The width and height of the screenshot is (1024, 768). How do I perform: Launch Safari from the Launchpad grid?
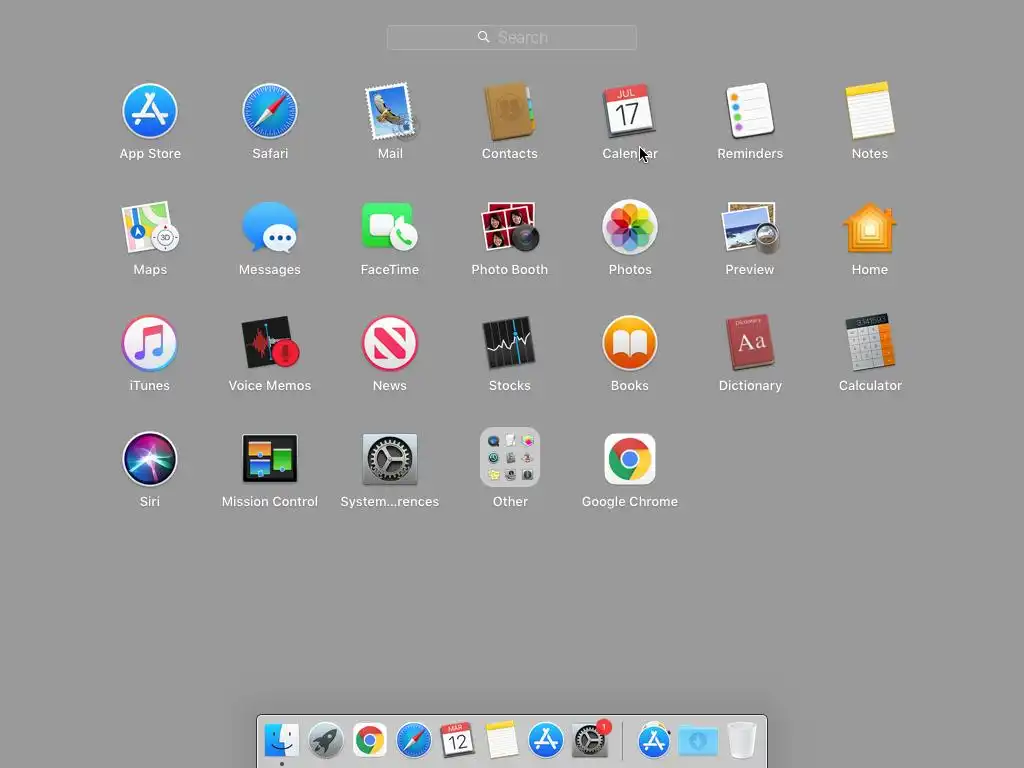click(270, 111)
